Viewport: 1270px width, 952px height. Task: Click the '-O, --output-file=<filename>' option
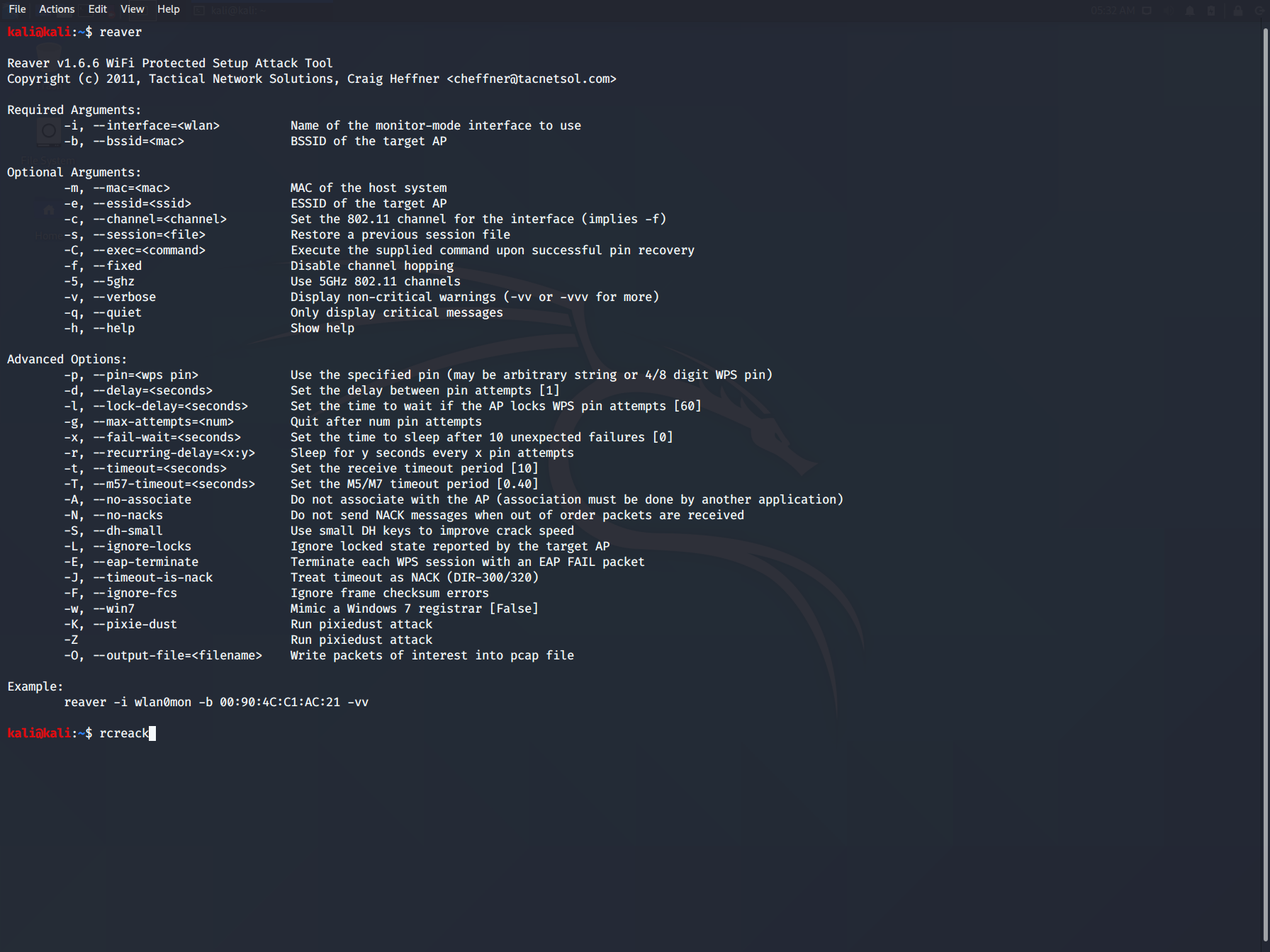click(163, 655)
